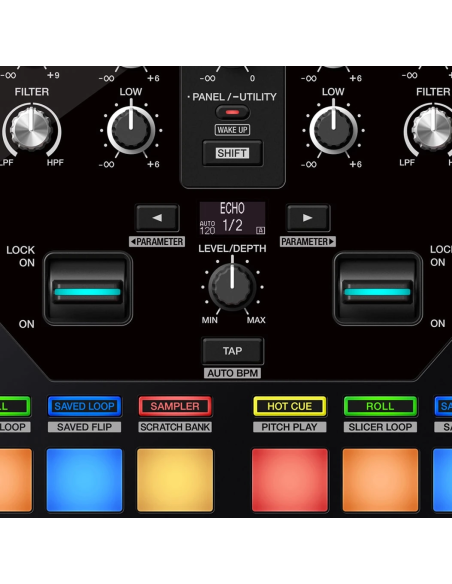Click the WAKE UP label
Viewport: 452px width, 584px height.
click(232, 130)
